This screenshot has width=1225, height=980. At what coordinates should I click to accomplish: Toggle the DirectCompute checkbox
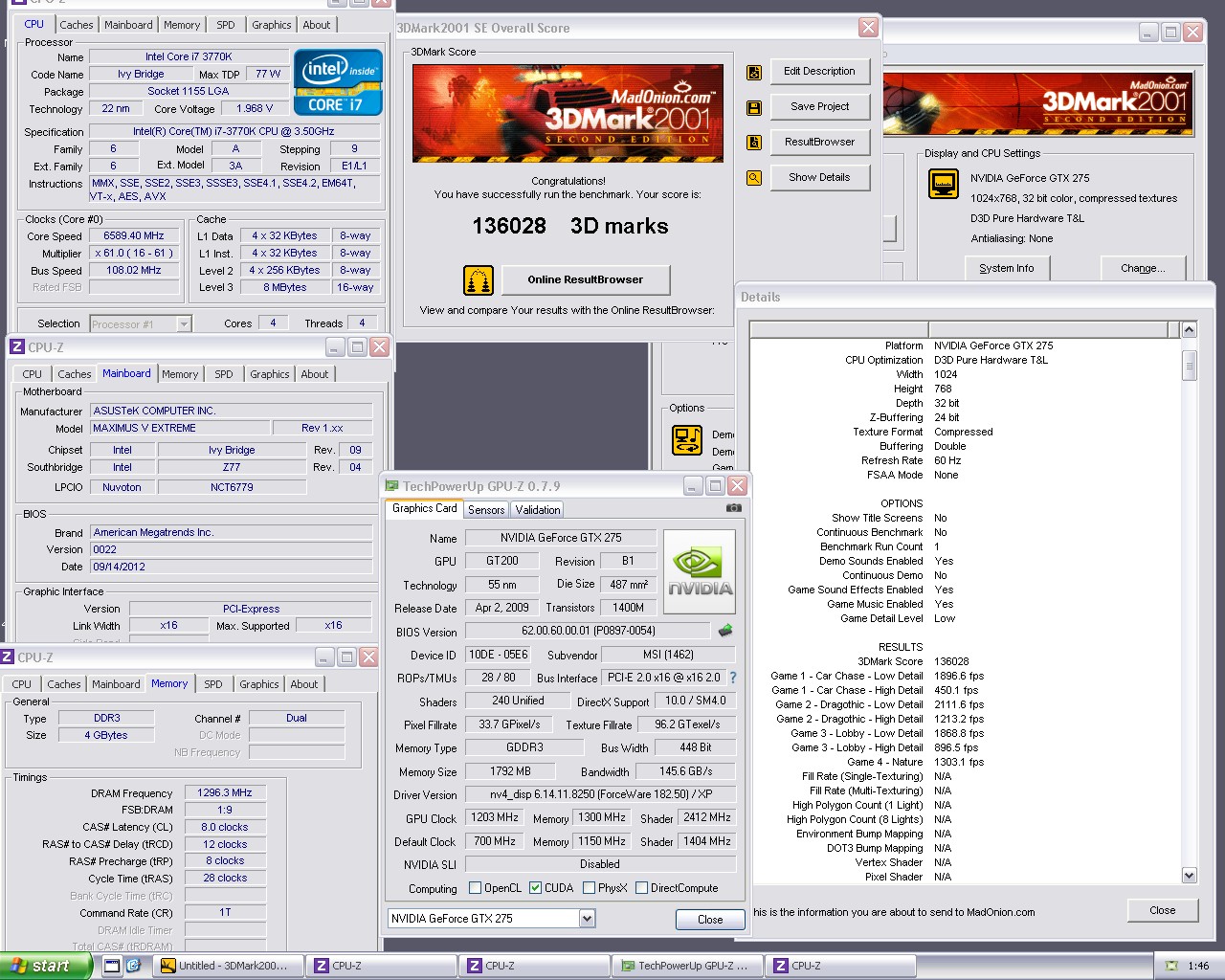tap(641, 888)
